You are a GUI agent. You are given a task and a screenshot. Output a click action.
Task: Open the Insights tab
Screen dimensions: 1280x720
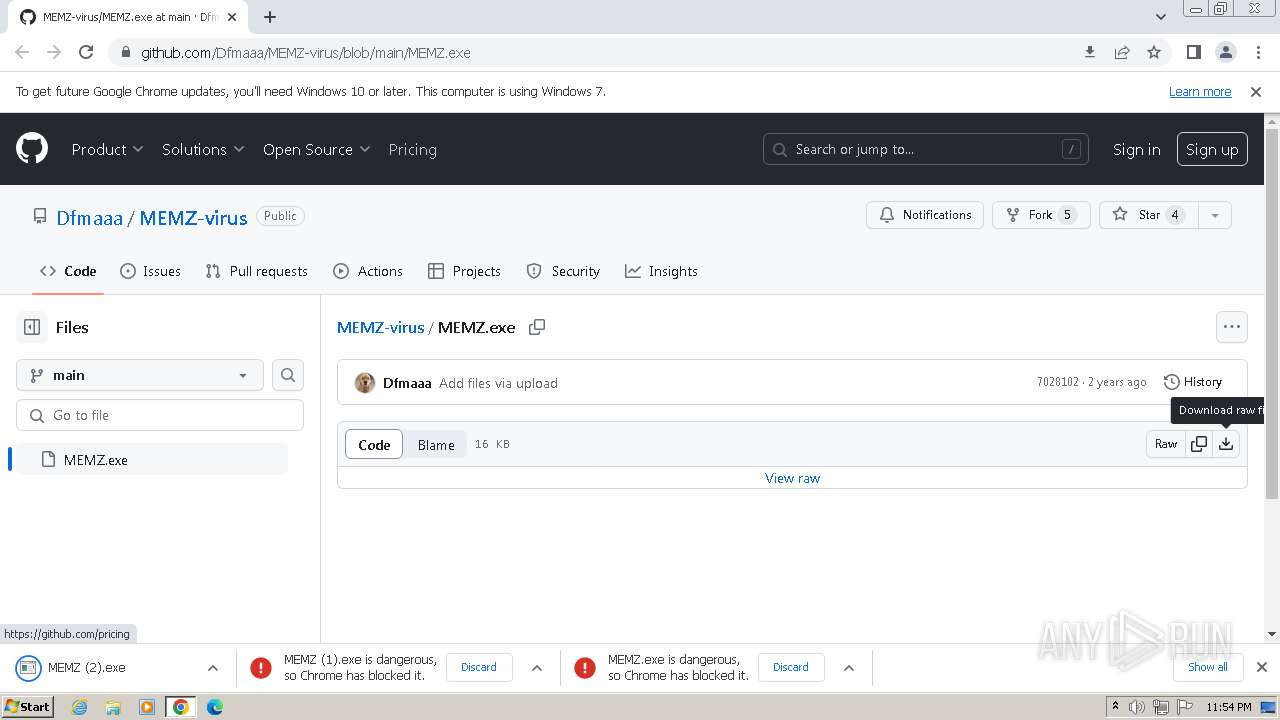[x=661, y=271]
